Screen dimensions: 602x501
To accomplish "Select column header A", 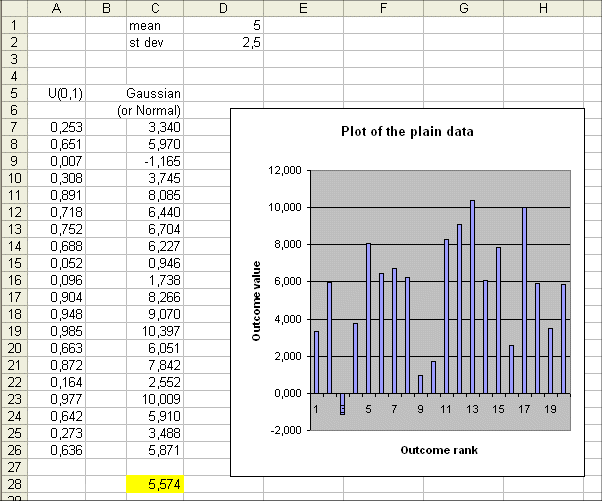I will (x=57, y=8).
